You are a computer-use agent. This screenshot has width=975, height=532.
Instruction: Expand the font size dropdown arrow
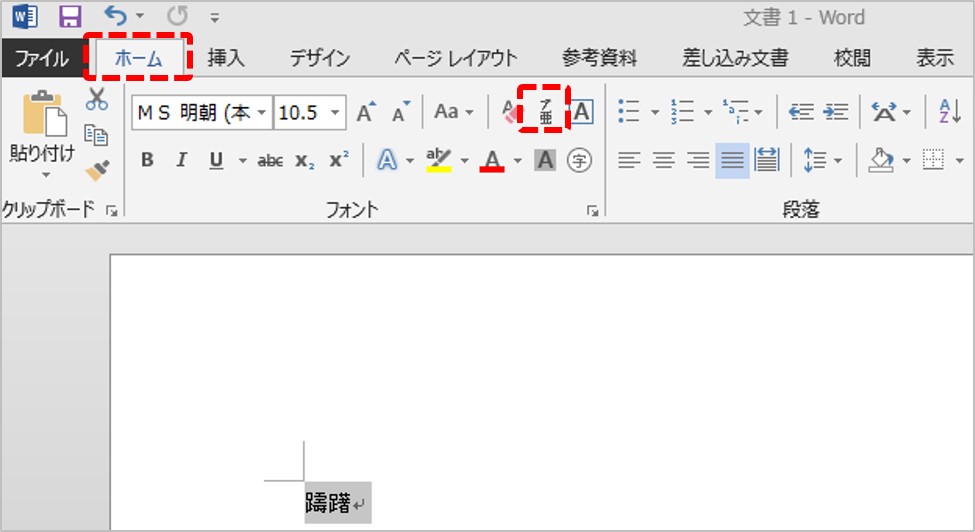336,112
